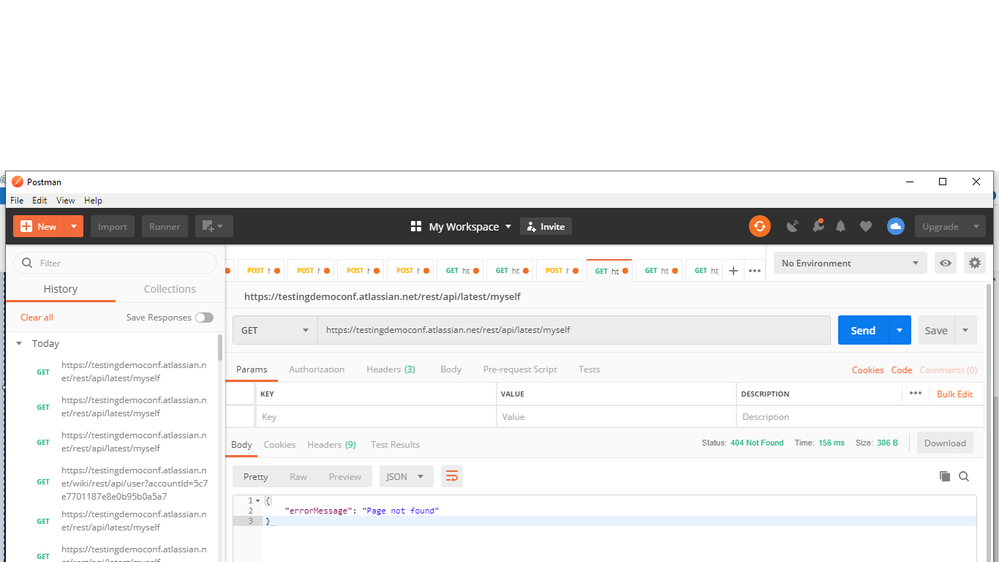Open the tab options three-dots menu
Viewport: 999px width, 562px height.
755,271
